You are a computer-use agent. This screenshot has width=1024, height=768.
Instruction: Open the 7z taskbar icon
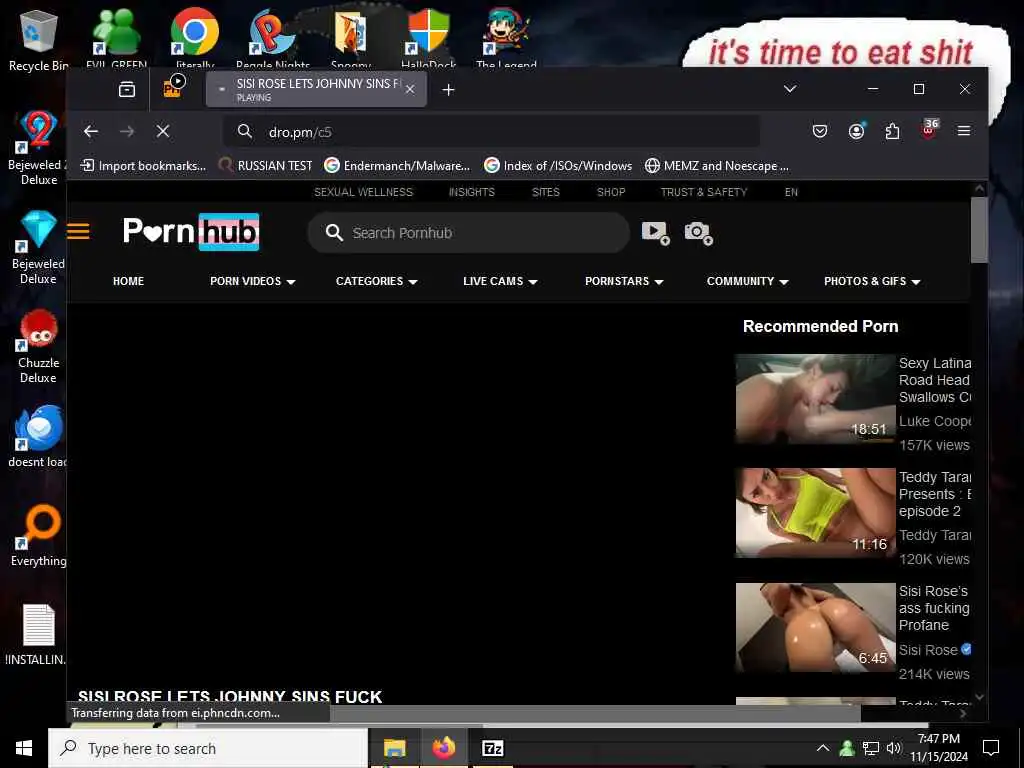point(492,748)
